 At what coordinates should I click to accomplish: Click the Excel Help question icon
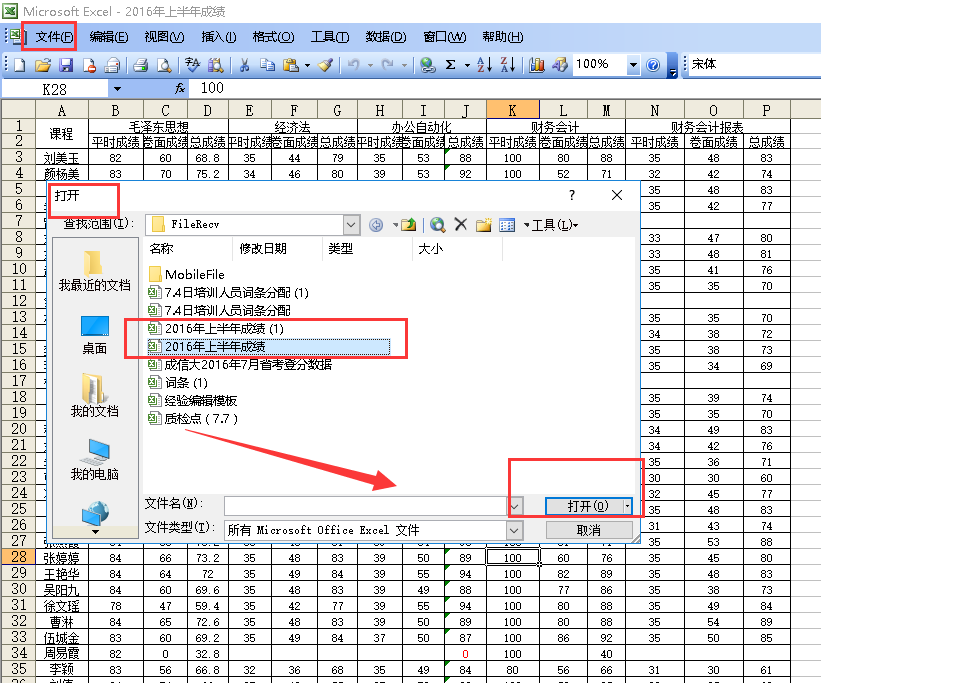[653, 65]
